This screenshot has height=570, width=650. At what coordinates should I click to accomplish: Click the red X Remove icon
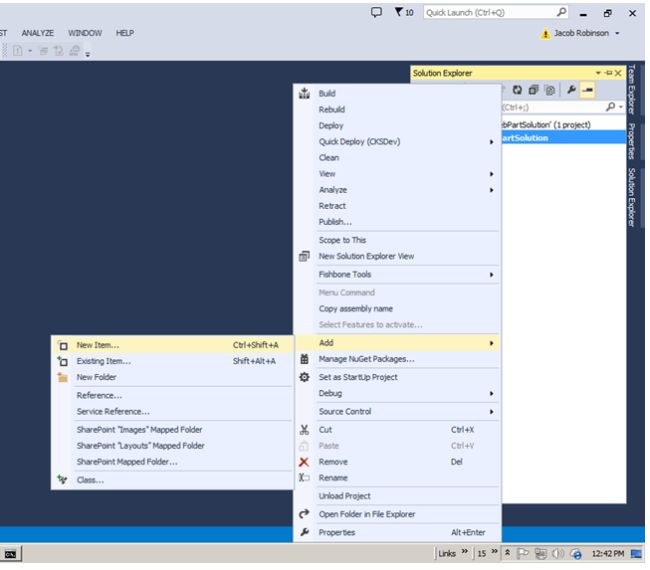point(304,462)
